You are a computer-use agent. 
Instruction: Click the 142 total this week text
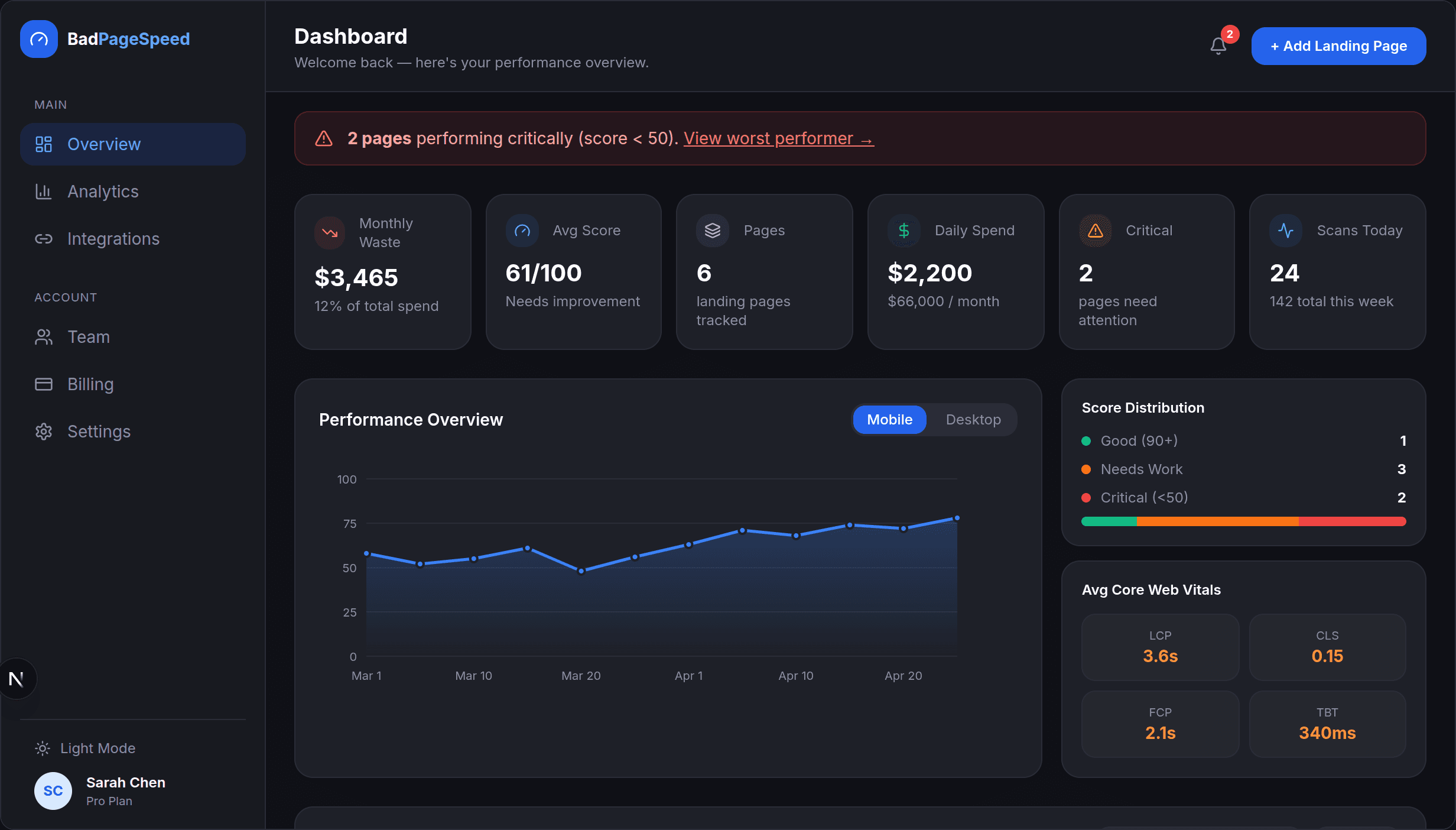coord(1331,301)
